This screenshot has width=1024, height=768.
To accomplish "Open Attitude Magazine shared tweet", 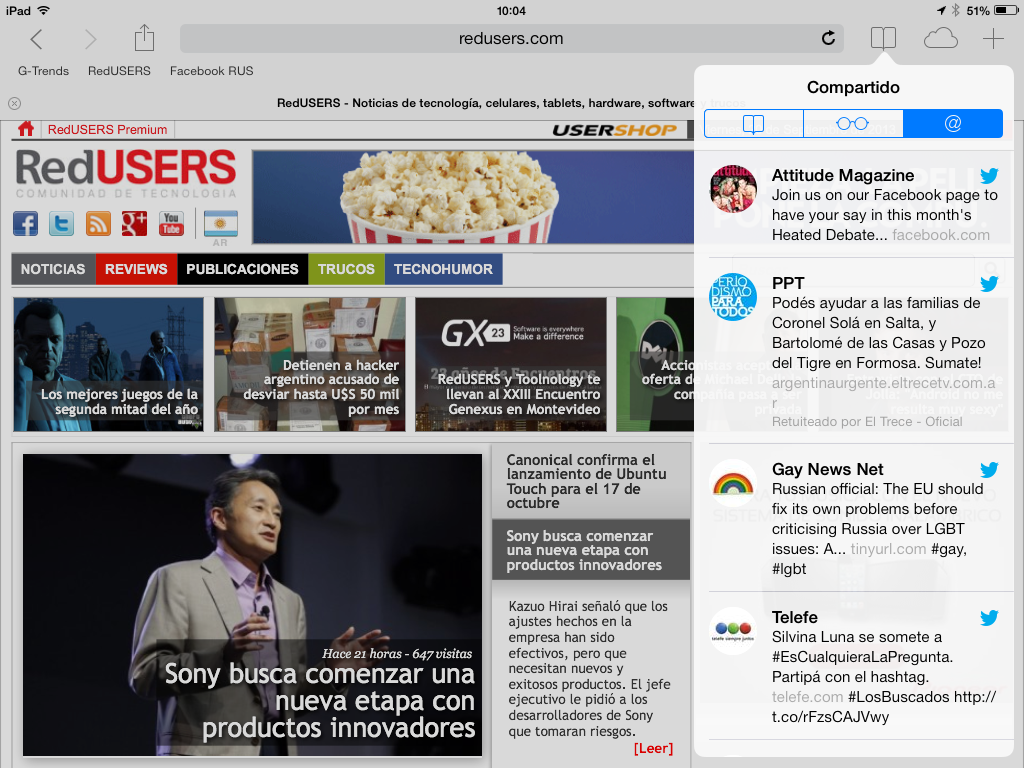I will click(854, 204).
